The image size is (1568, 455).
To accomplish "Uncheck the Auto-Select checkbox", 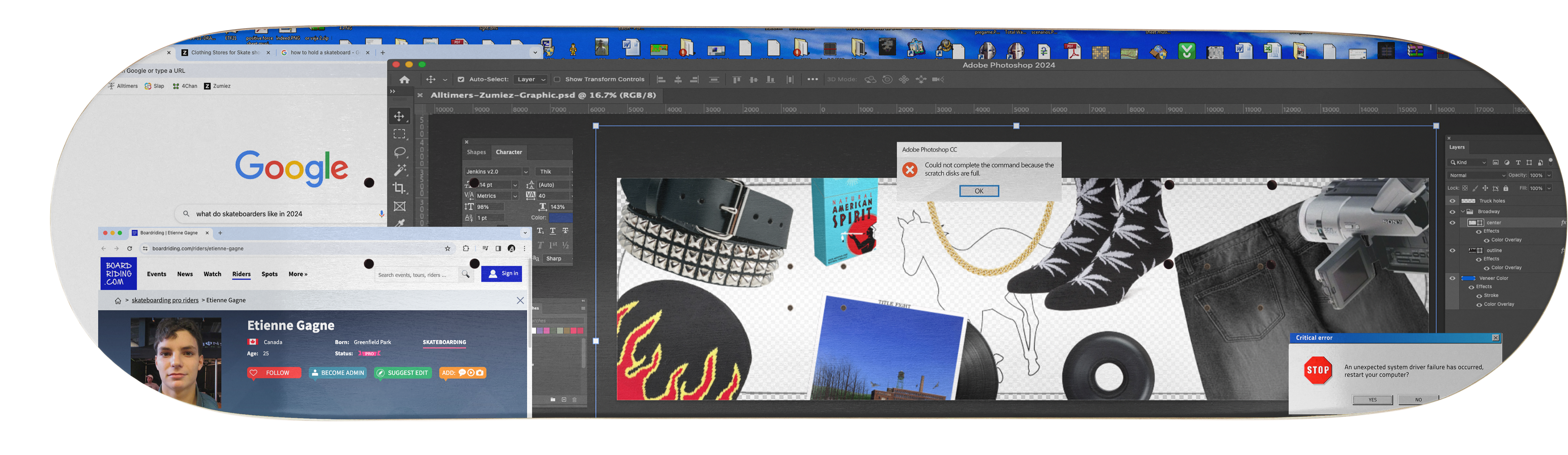I will click(x=461, y=80).
